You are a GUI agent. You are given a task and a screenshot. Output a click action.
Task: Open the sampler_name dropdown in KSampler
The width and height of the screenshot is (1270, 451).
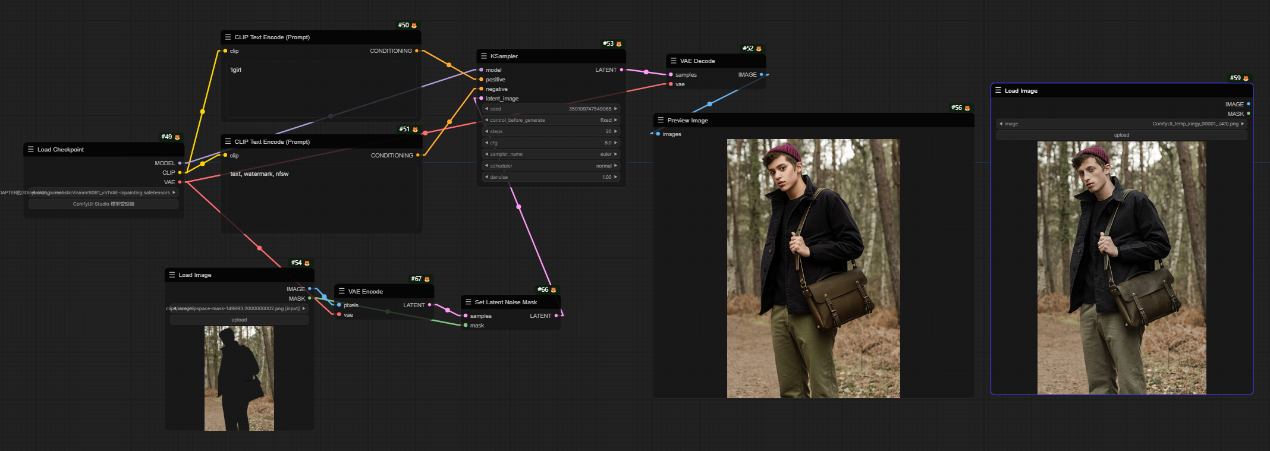coord(551,154)
